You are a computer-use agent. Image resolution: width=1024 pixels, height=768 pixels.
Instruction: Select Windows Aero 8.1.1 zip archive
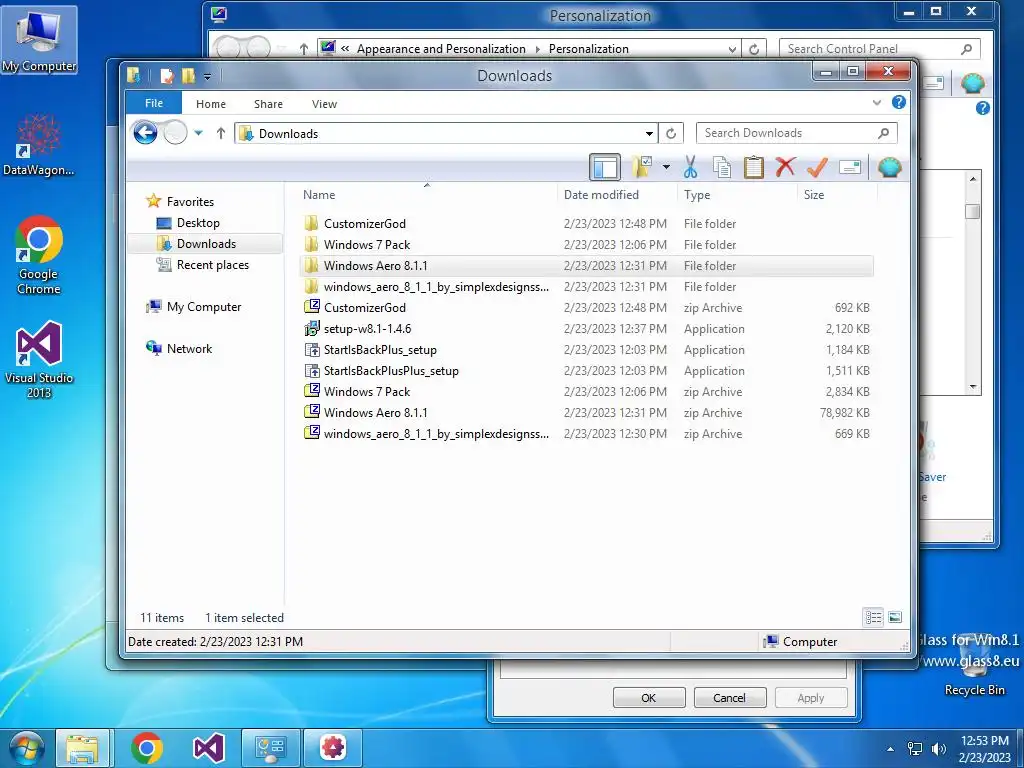pyautogui.click(x=586, y=413)
